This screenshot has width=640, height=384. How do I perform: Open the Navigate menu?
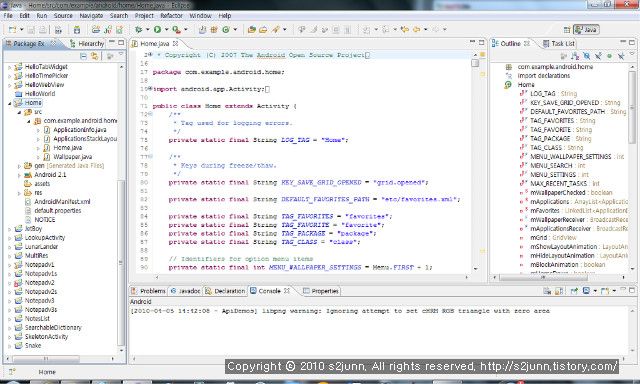click(x=91, y=16)
